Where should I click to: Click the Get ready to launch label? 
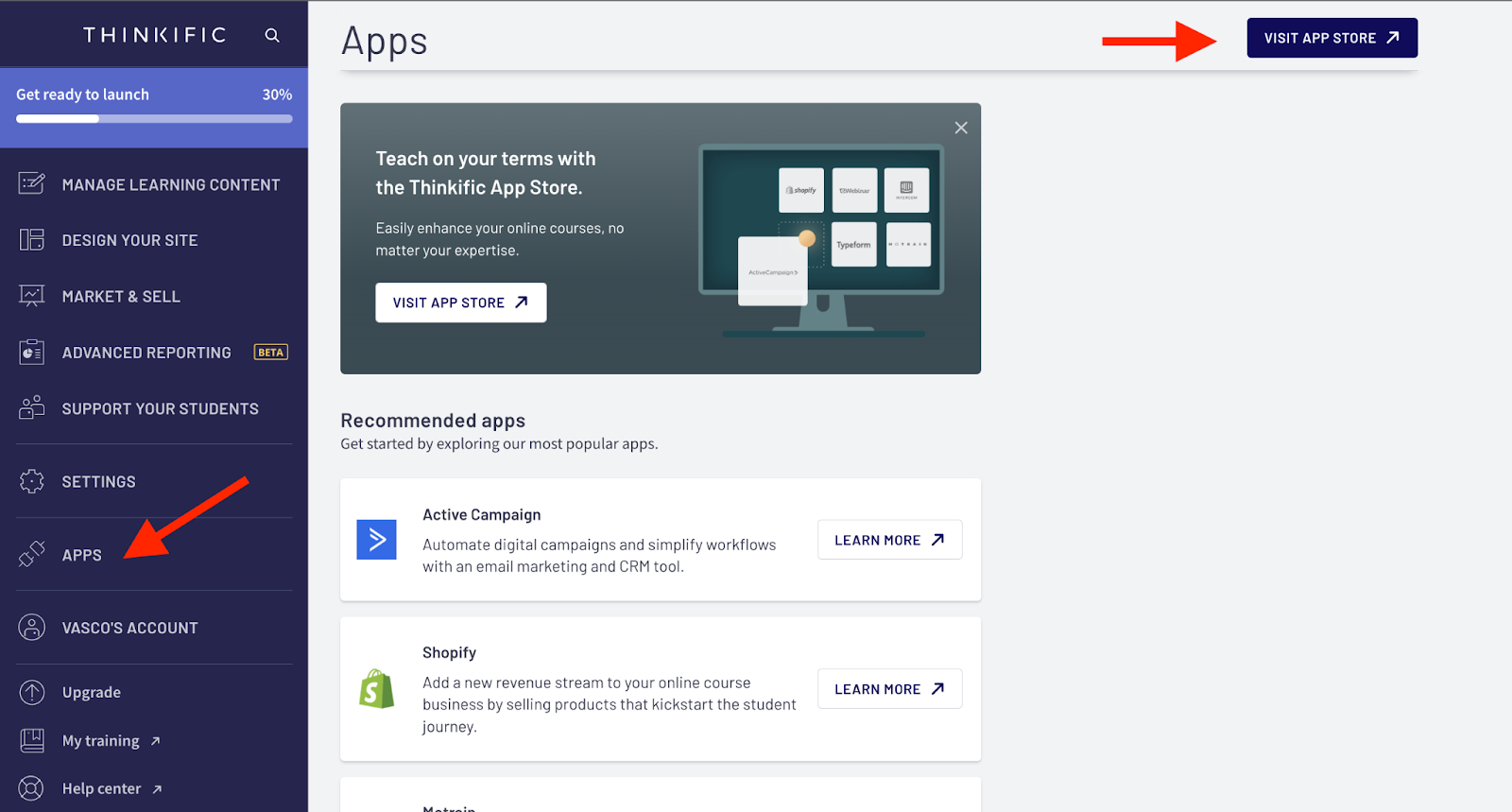tap(82, 95)
